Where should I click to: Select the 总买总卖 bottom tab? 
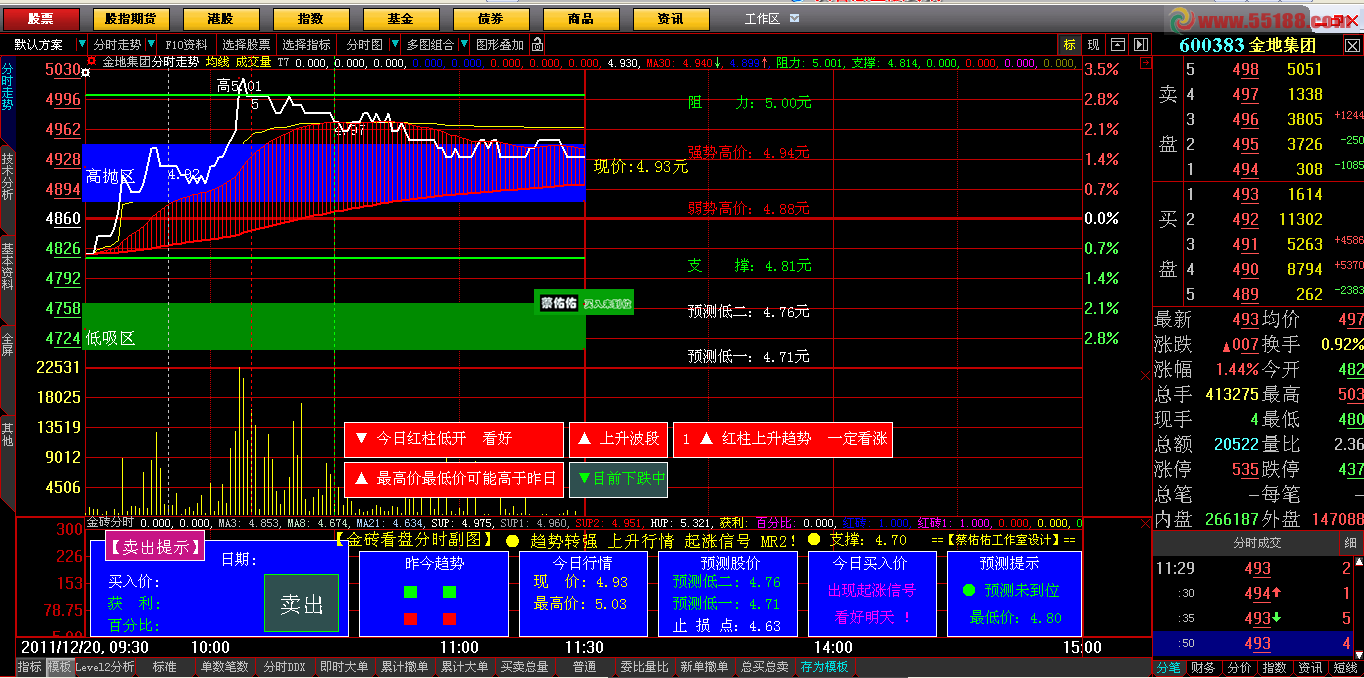[x=764, y=667]
